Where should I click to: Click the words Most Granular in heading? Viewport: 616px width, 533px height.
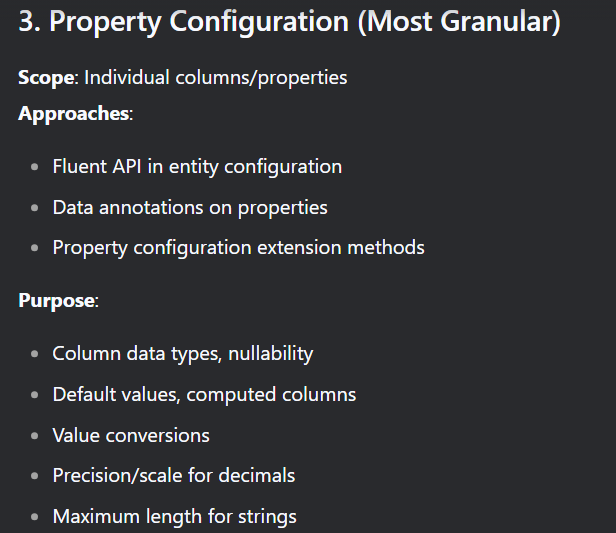click(x=459, y=22)
